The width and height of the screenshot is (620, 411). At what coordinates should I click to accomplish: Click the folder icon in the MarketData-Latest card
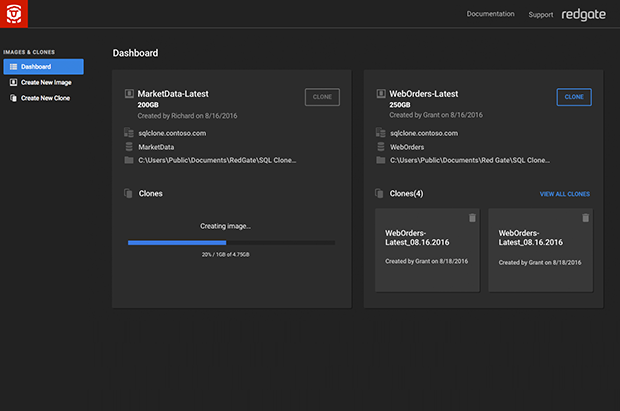click(129, 160)
